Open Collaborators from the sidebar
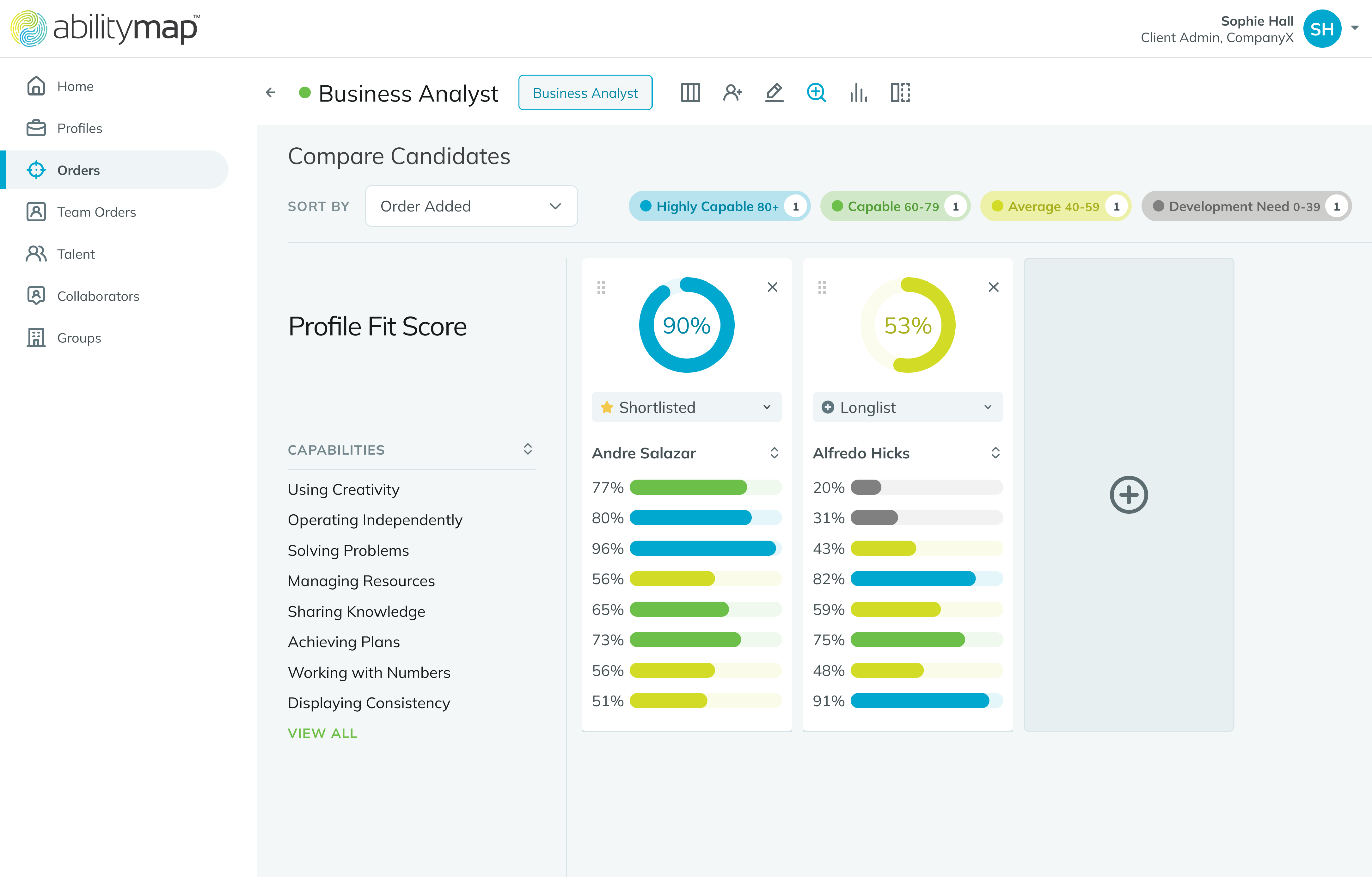Screen dimensions: 1372x877 [98, 296]
